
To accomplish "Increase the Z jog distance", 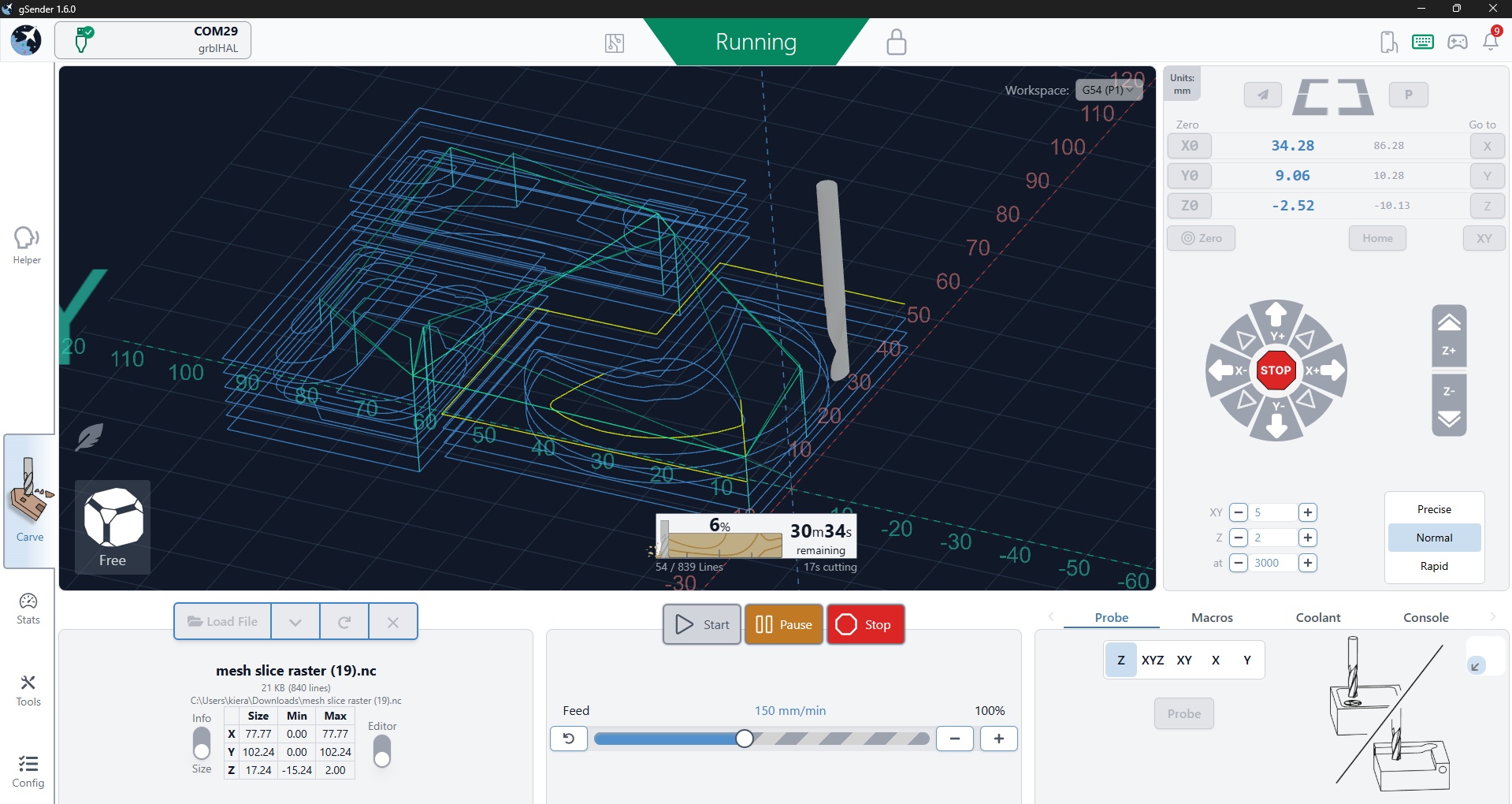I will (x=1308, y=538).
